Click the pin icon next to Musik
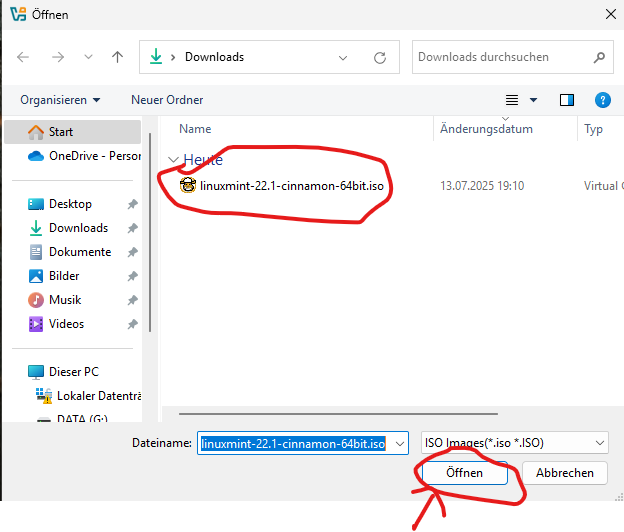Image resolution: width=624 pixels, height=532 pixels. tap(133, 300)
